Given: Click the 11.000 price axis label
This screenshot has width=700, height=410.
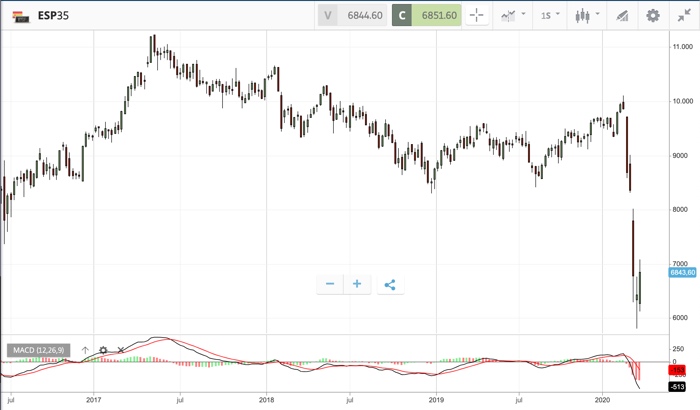Looking at the screenshot, I should (682, 46).
